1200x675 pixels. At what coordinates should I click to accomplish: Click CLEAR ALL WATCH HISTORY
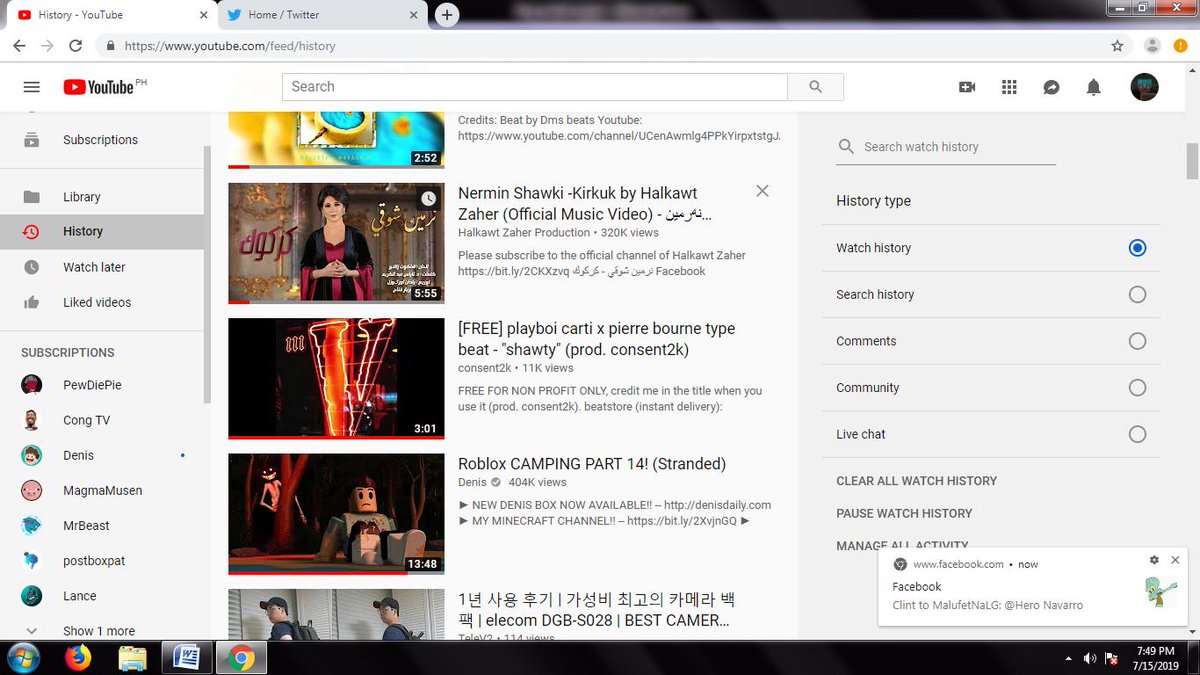point(917,481)
